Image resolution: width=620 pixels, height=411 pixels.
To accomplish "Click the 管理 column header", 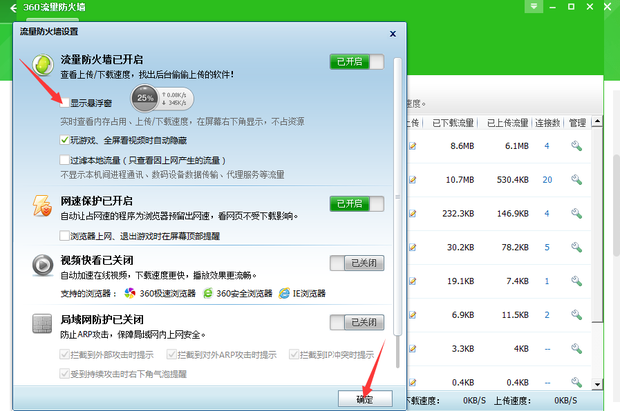I will [x=577, y=123].
